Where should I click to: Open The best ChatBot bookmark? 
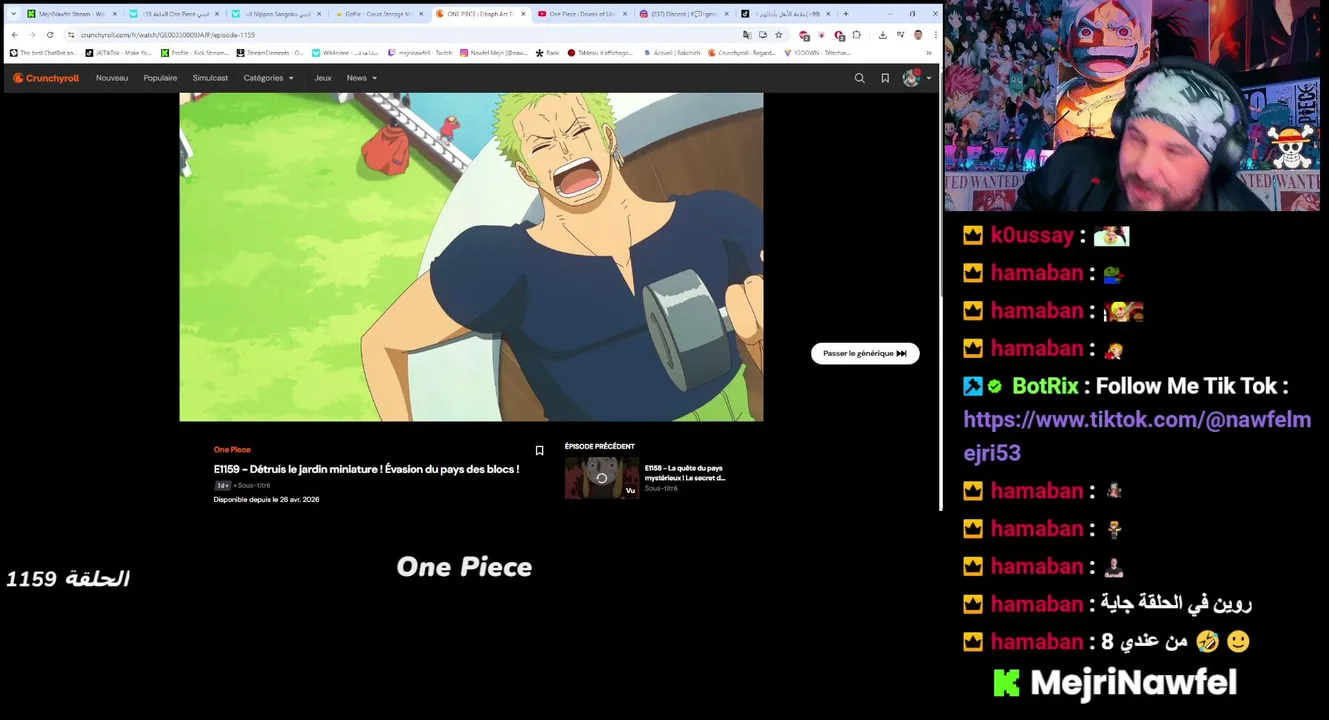click(x=43, y=53)
